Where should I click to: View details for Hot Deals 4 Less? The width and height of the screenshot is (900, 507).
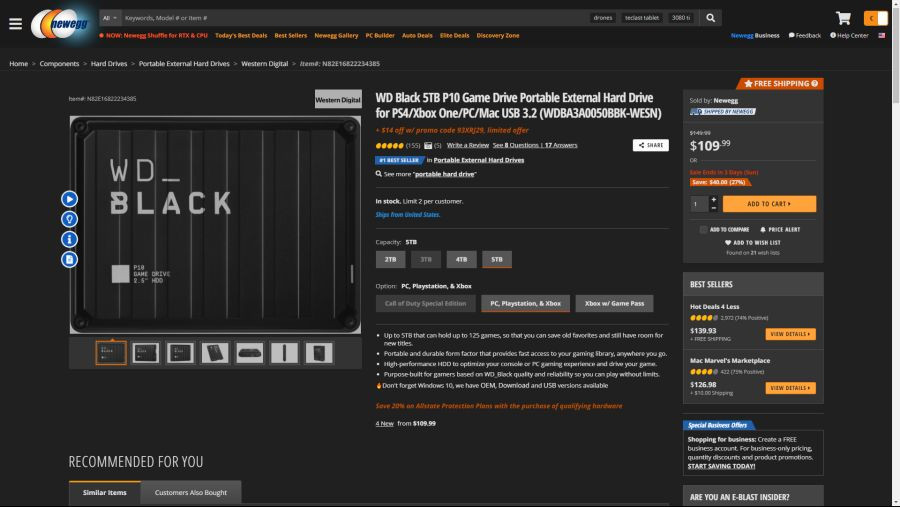[x=790, y=334]
